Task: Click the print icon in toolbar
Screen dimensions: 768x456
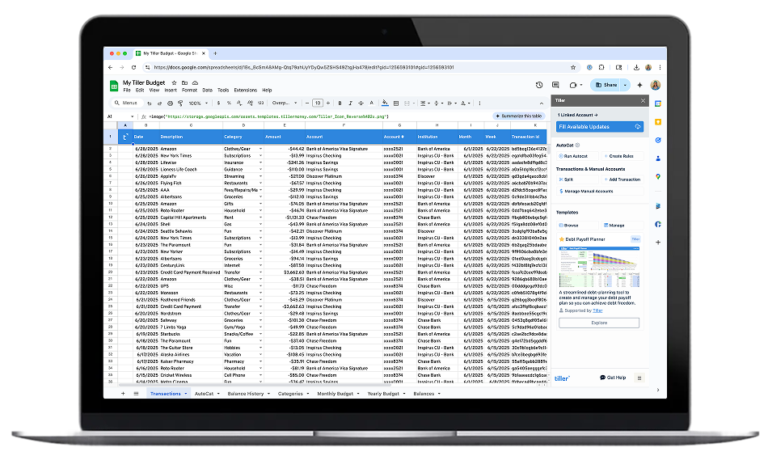Action: point(170,103)
